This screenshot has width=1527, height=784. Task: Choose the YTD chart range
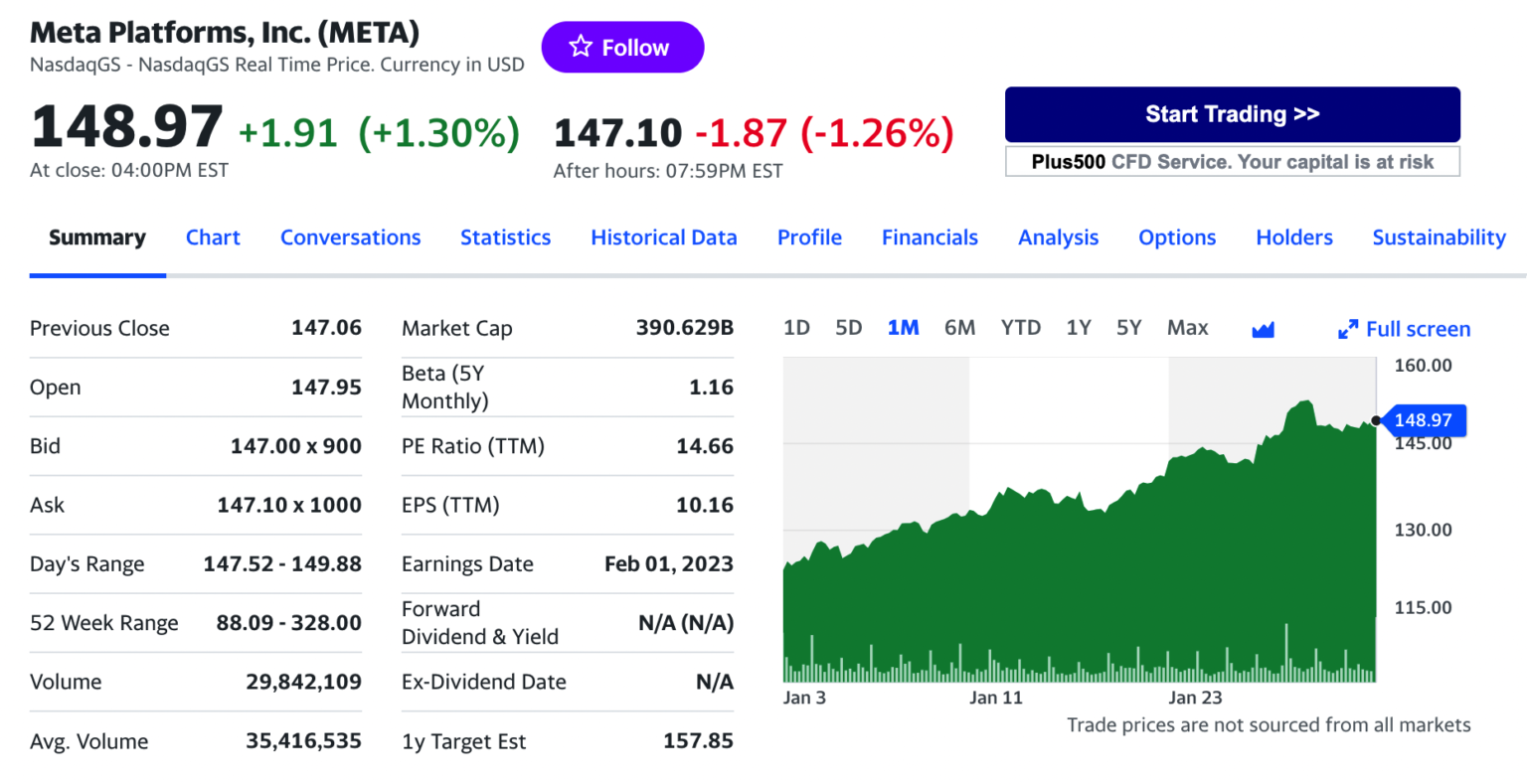pos(1021,328)
